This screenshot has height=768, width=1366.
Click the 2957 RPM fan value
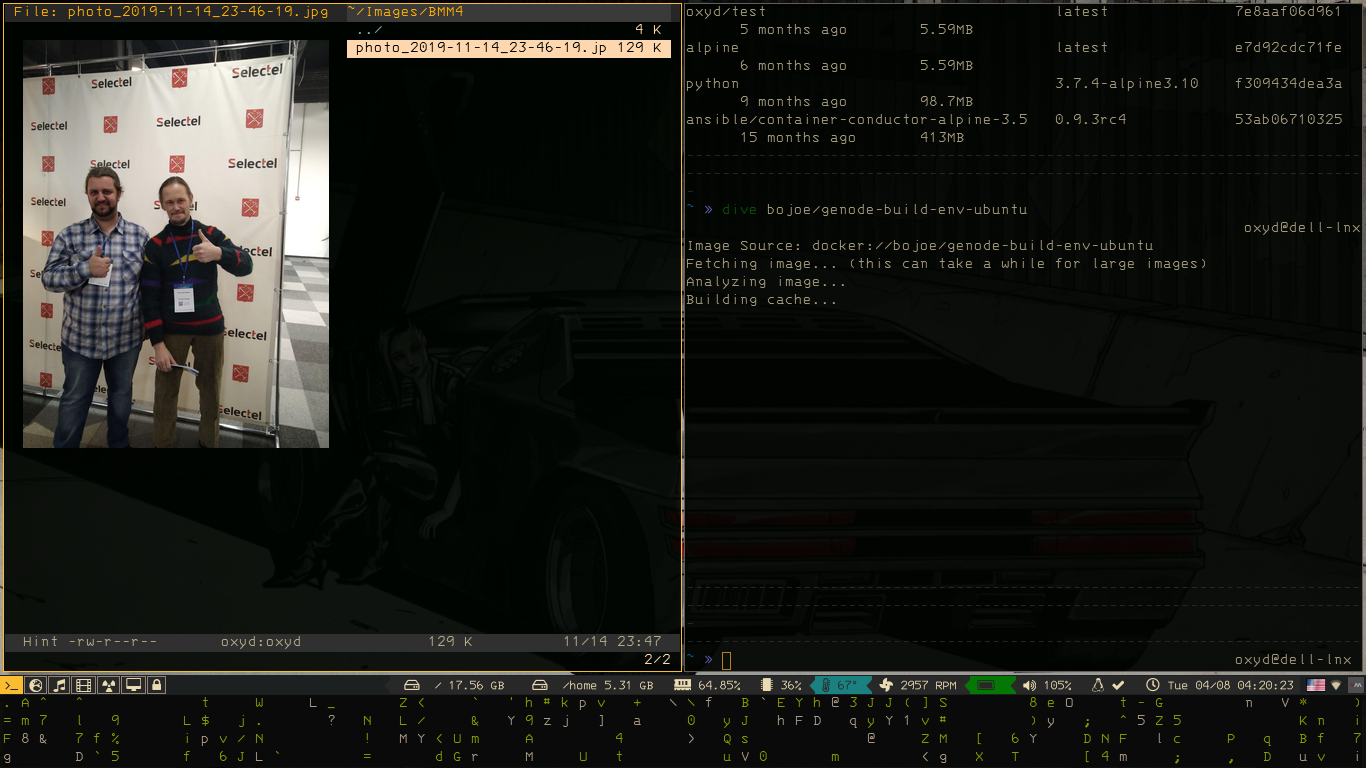(928, 685)
